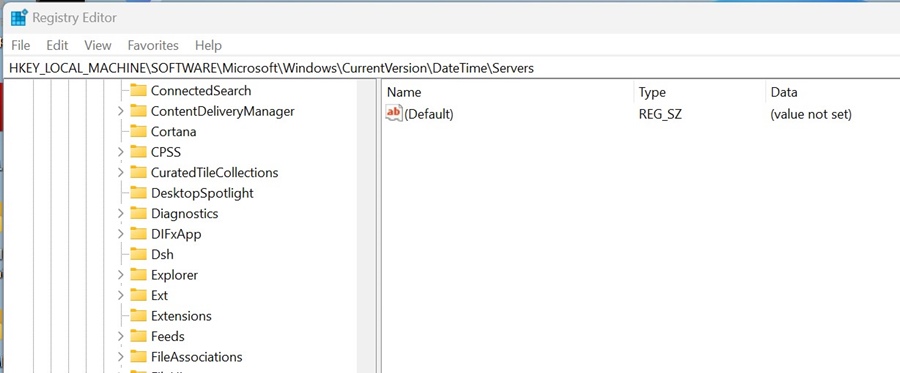This screenshot has width=900, height=373.
Task: Open the Favorites menu
Action: [153, 45]
